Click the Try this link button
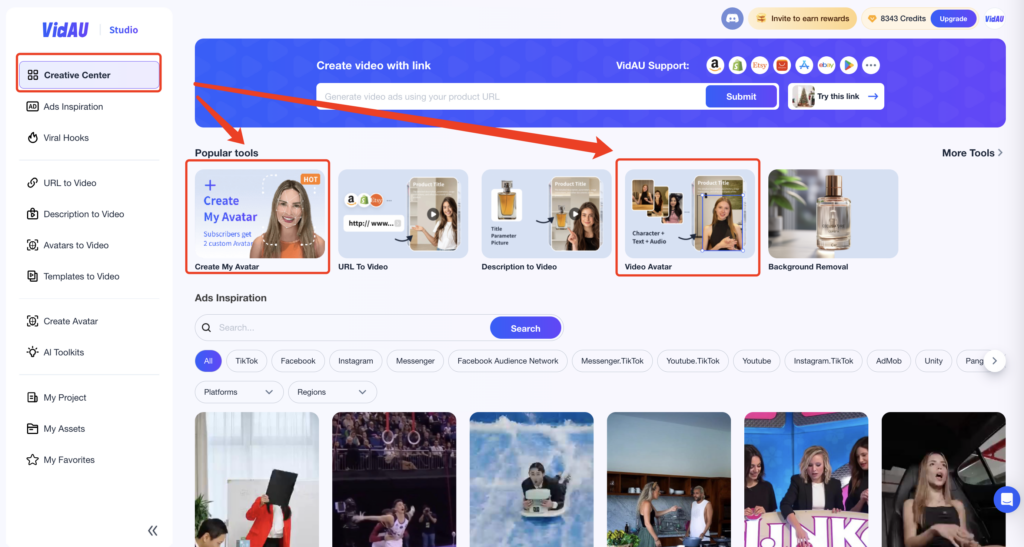The image size is (1024, 547). tap(836, 97)
